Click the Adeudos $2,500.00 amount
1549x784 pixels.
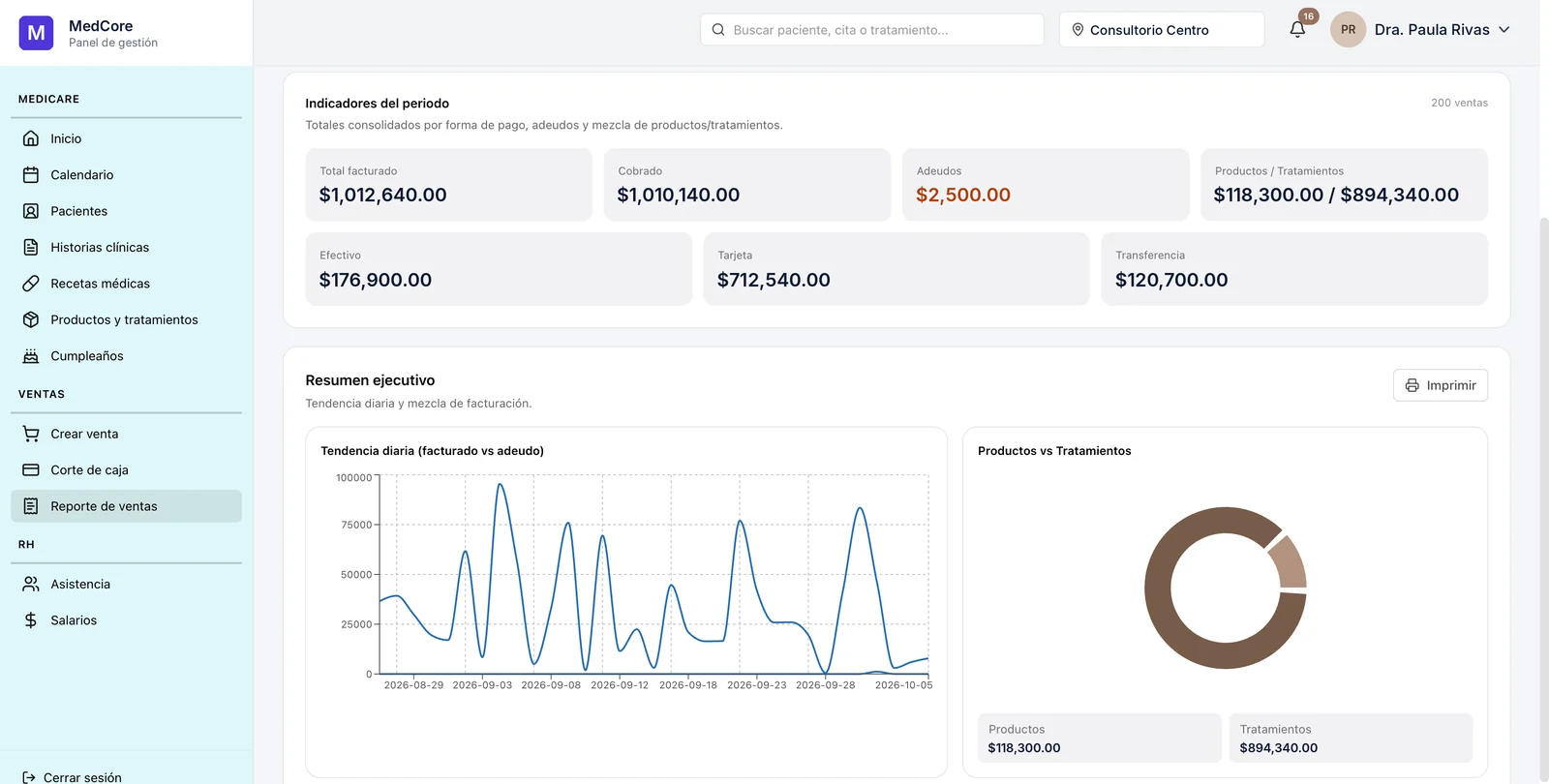[963, 195]
